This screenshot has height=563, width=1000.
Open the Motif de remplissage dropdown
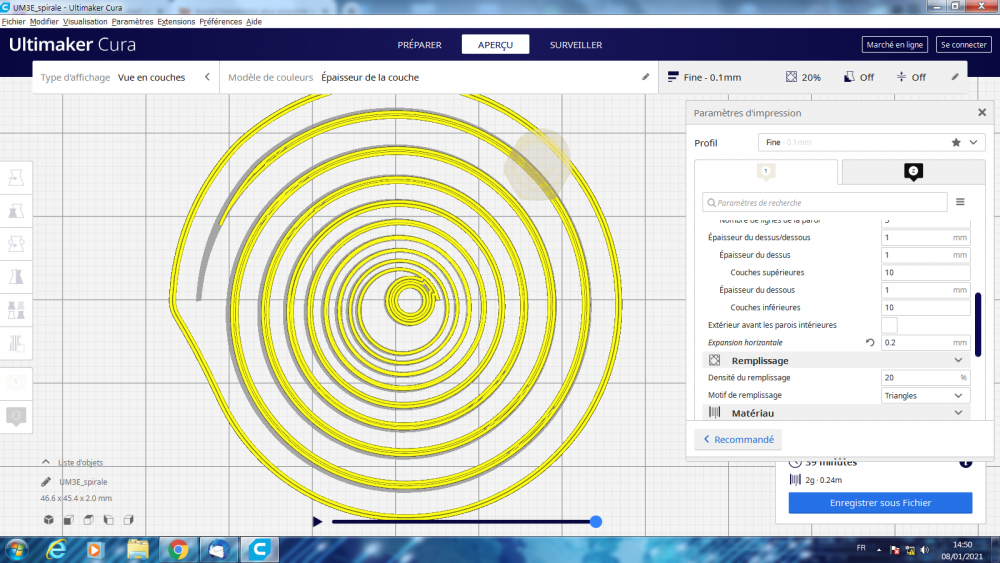click(925, 395)
